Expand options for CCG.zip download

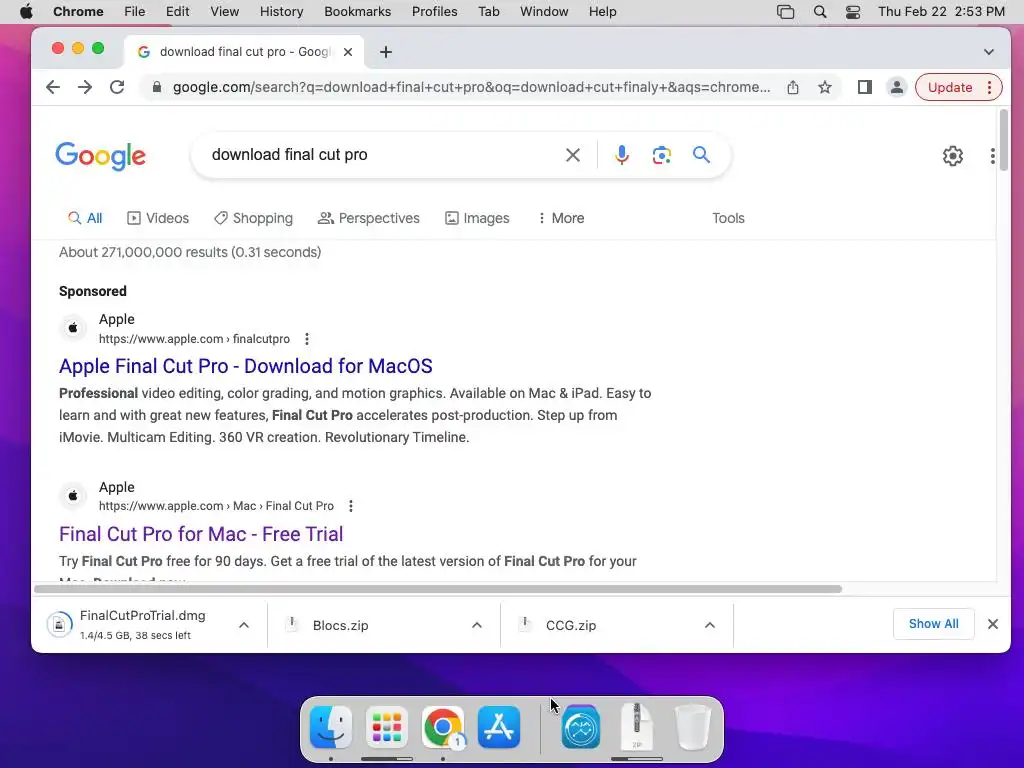click(x=710, y=625)
